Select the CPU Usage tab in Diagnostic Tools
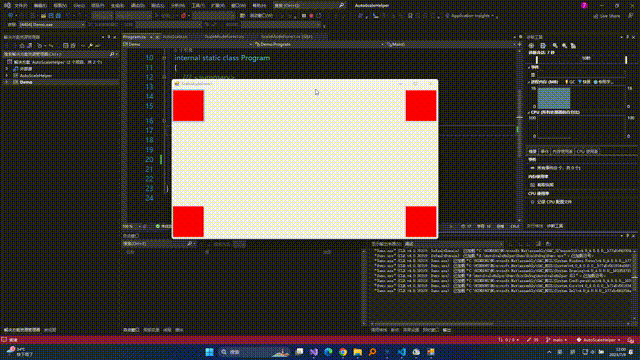 pyautogui.click(x=587, y=151)
